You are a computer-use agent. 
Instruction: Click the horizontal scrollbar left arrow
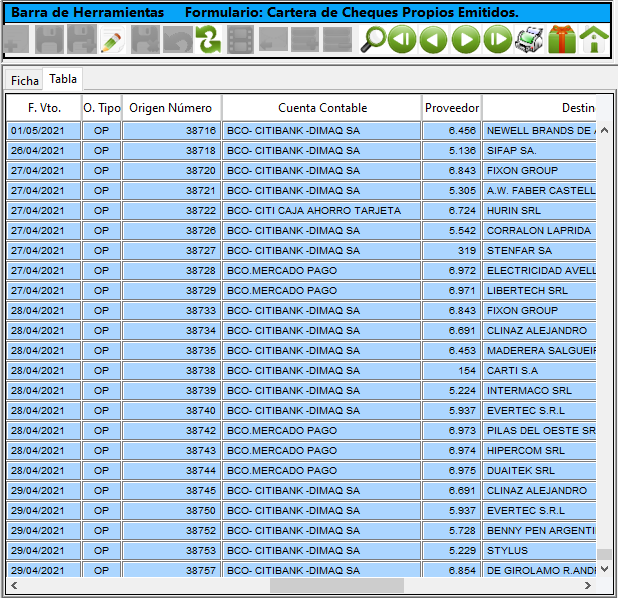(x=14, y=585)
